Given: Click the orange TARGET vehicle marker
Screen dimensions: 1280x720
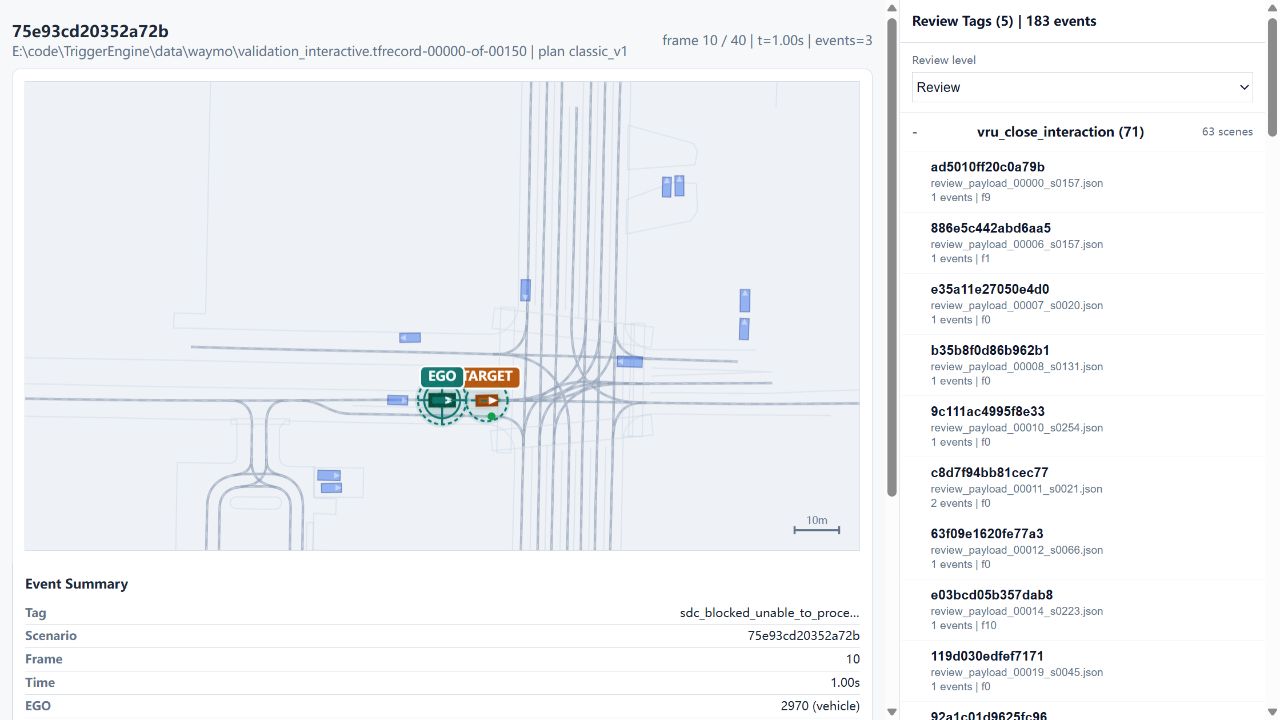Looking at the screenshot, I should click(x=487, y=401).
